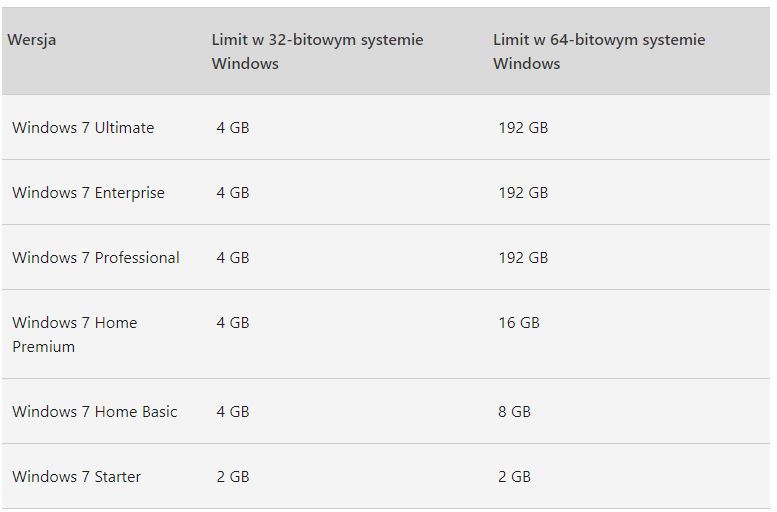Select Starter's 64-bit 2 GB value
777x512 pixels.
[x=514, y=477]
